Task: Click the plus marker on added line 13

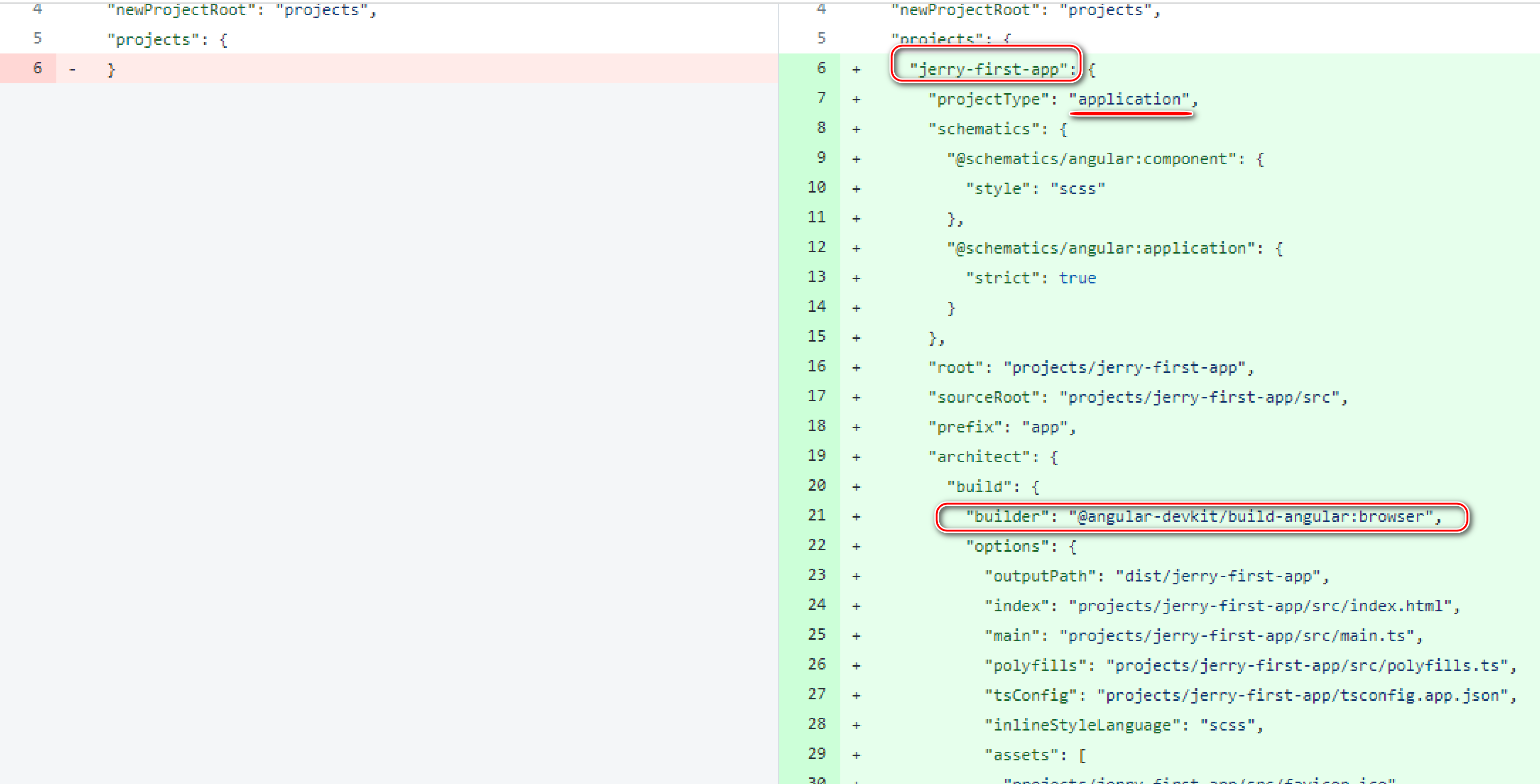Action: [x=856, y=278]
